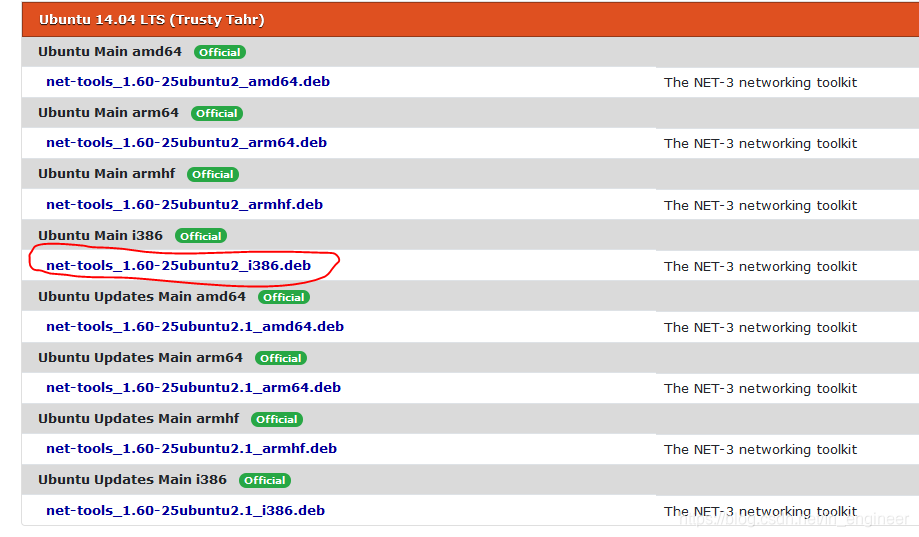Select the 'Ubuntu Updates Main arm64' heading

point(140,358)
